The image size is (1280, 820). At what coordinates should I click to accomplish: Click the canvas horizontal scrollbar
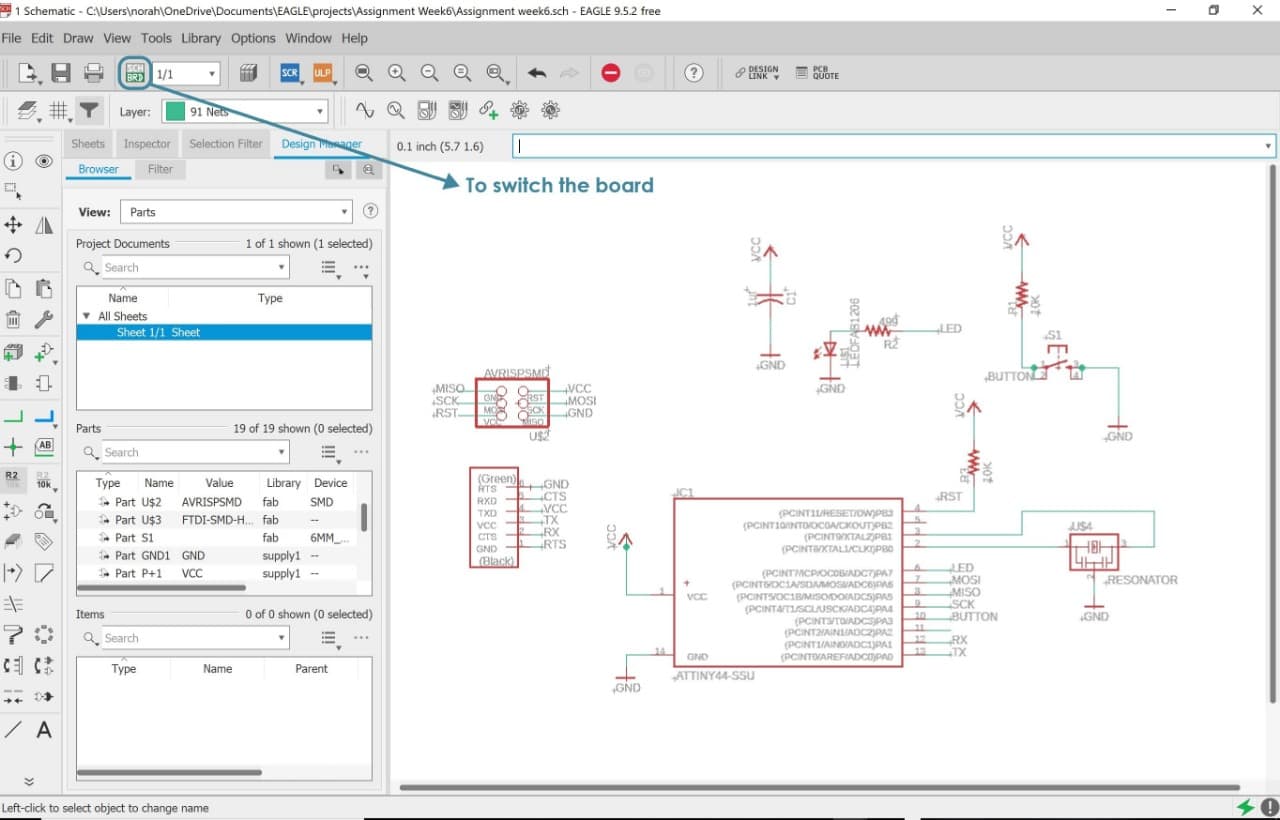pyautogui.click(x=819, y=787)
